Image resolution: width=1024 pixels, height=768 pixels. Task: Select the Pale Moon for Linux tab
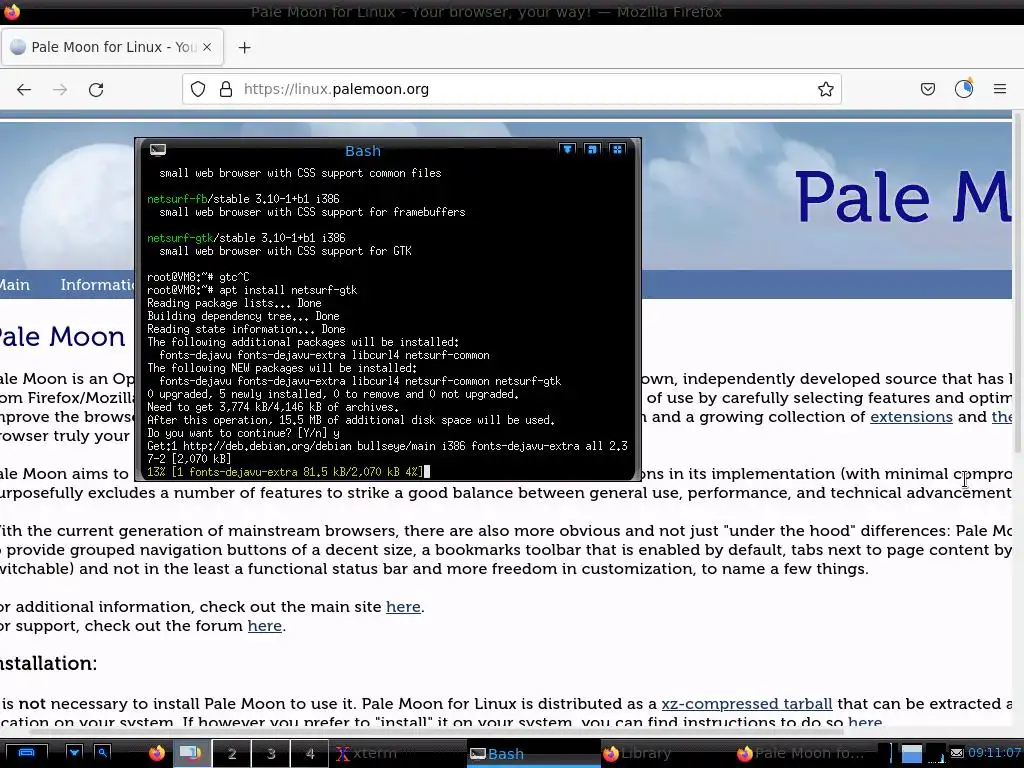click(112, 47)
